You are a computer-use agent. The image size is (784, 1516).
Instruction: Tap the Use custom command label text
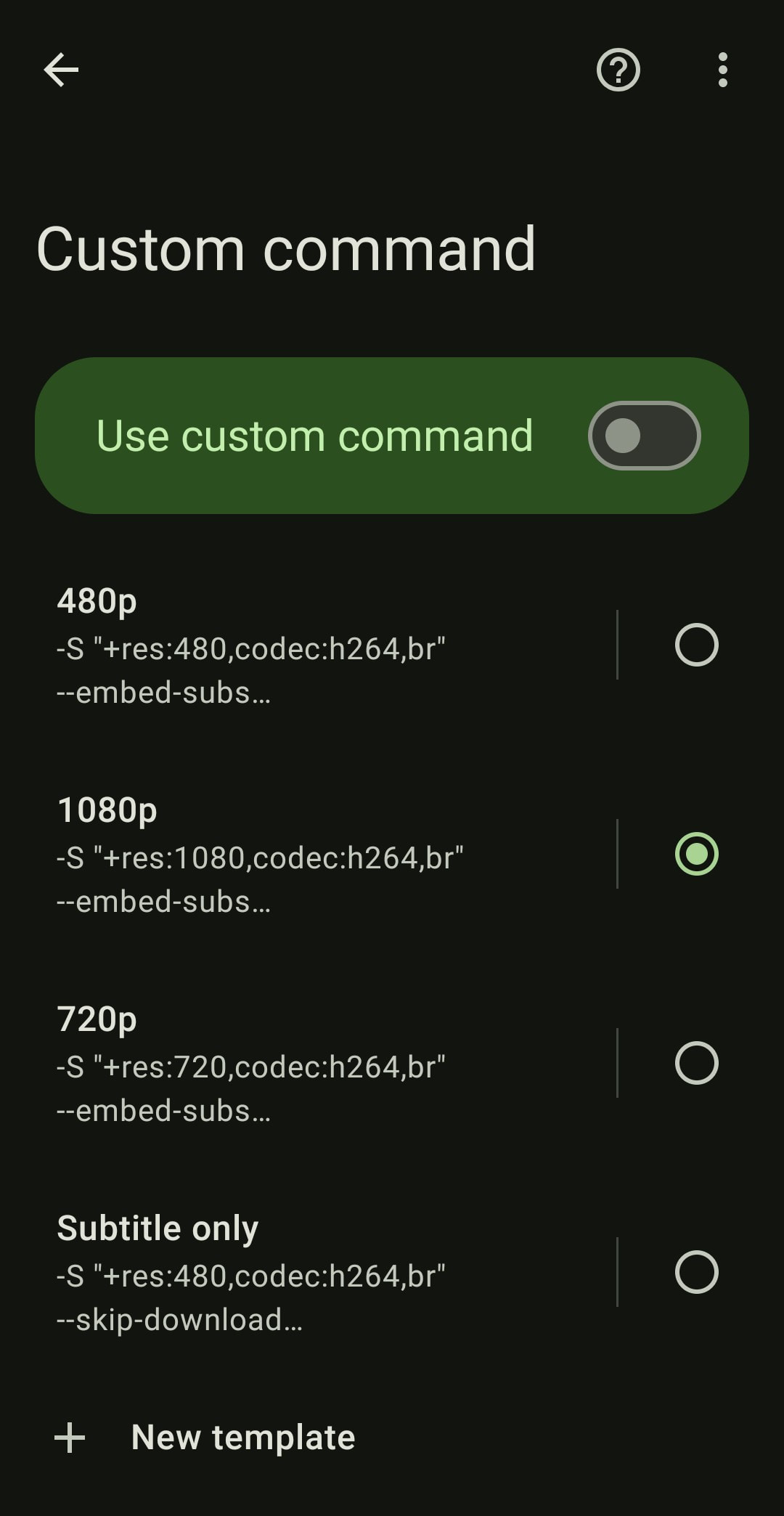[315, 436]
